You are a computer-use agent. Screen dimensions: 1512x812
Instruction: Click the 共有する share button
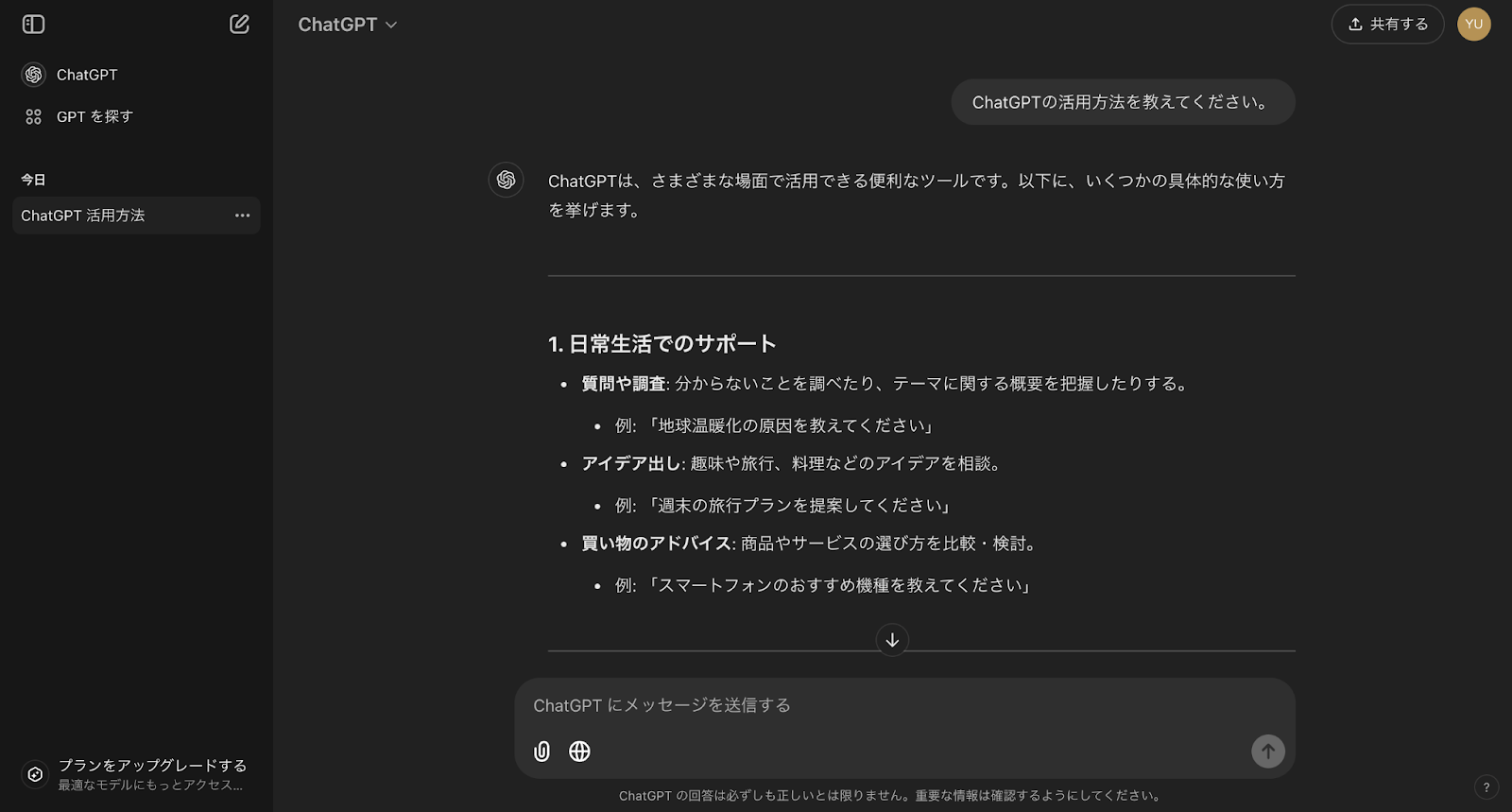tap(1387, 25)
